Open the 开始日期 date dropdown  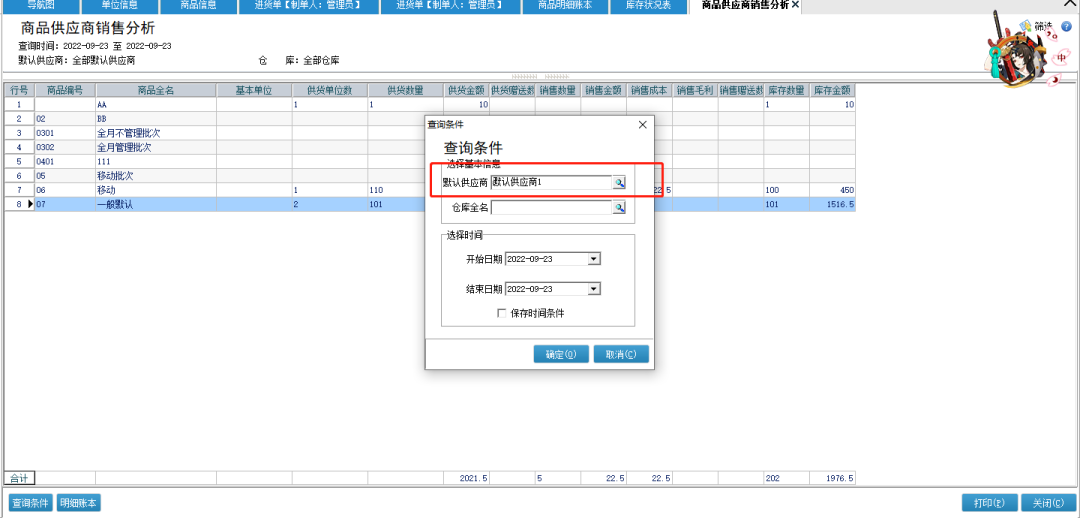[594, 259]
